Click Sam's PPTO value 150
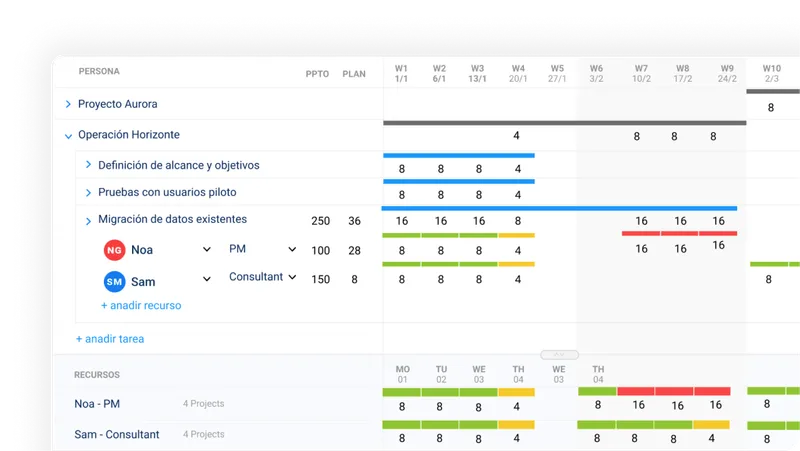This screenshot has height=451, width=800. tap(321, 279)
